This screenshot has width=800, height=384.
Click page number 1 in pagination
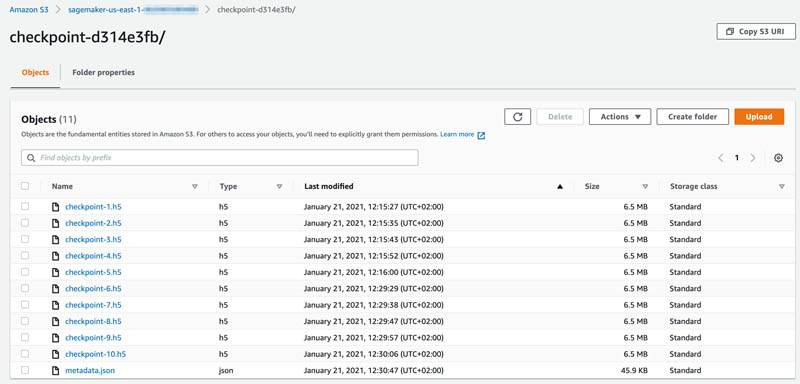(737, 158)
